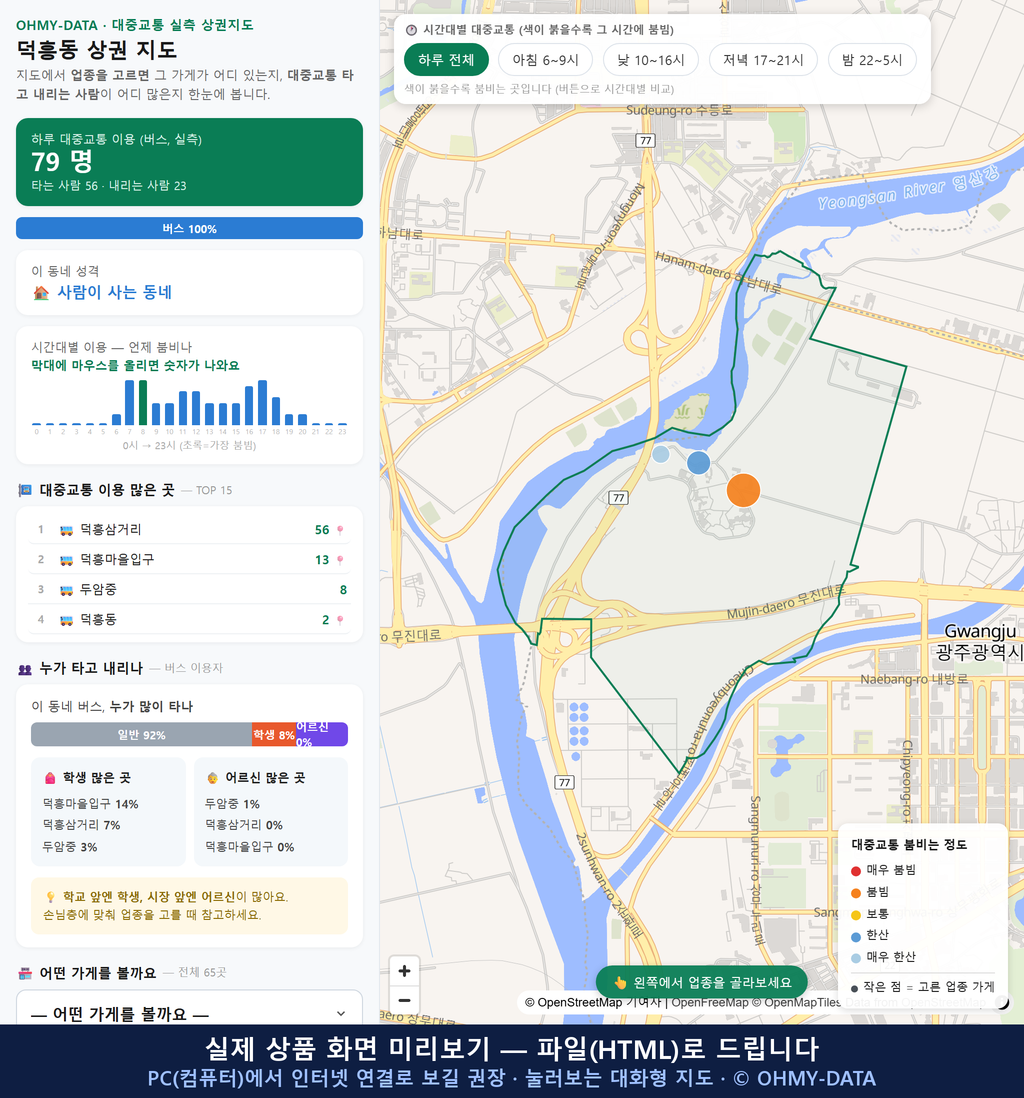Click the 사람이 사는 동네 neighborhood label

(114, 293)
